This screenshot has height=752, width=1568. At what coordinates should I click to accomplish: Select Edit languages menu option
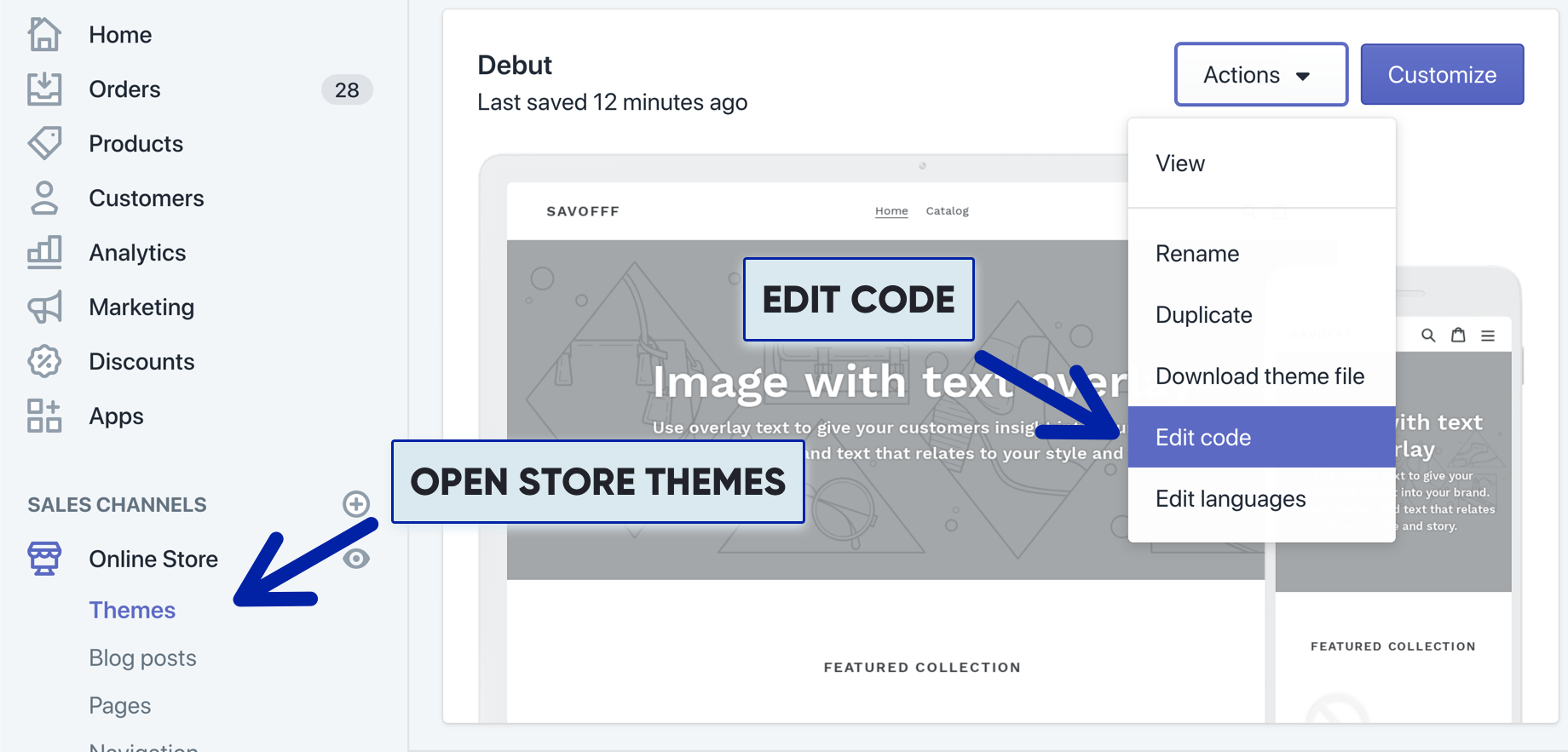(x=1261, y=498)
